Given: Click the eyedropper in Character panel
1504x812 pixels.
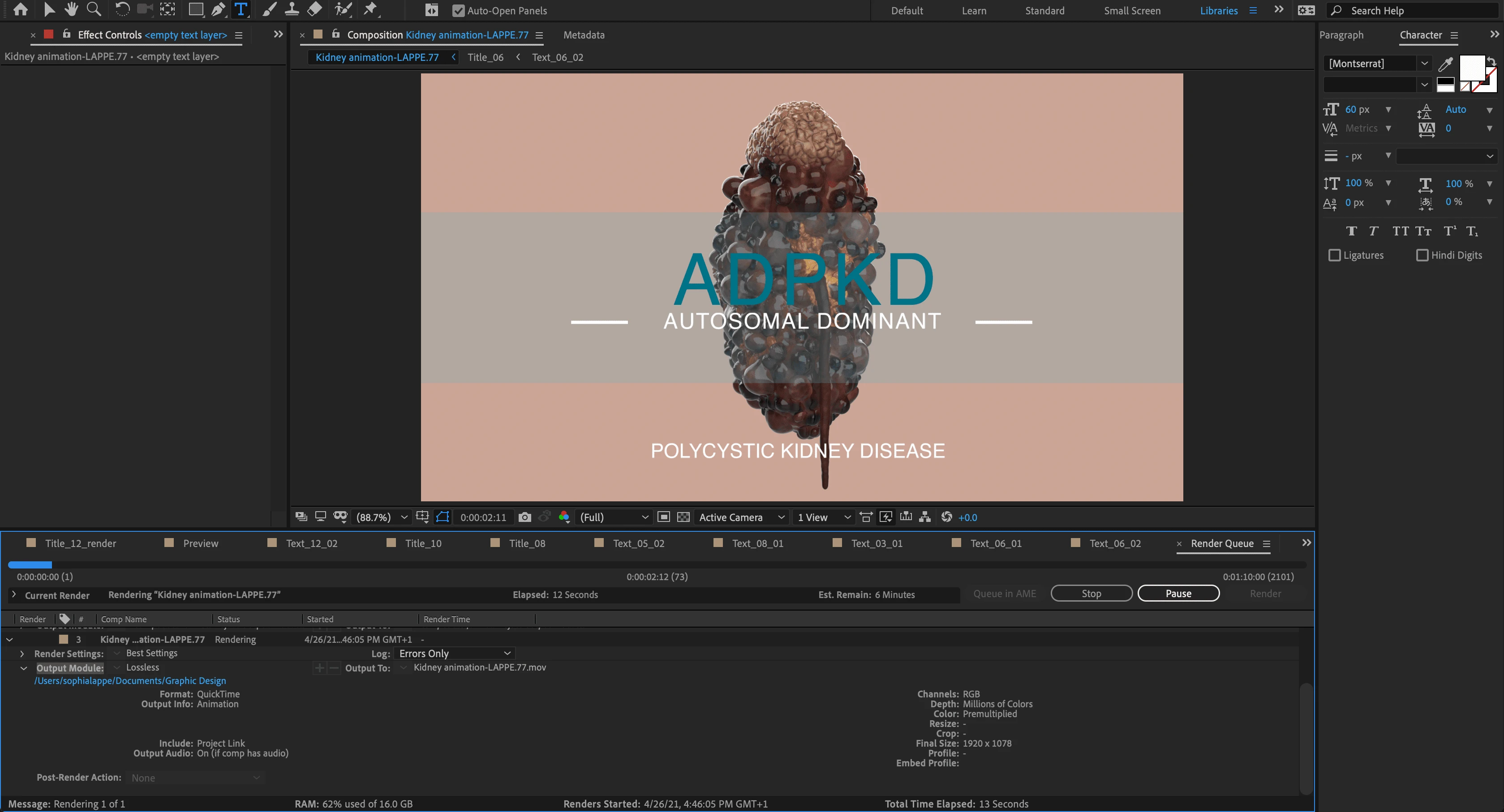Looking at the screenshot, I should (x=1446, y=64).
